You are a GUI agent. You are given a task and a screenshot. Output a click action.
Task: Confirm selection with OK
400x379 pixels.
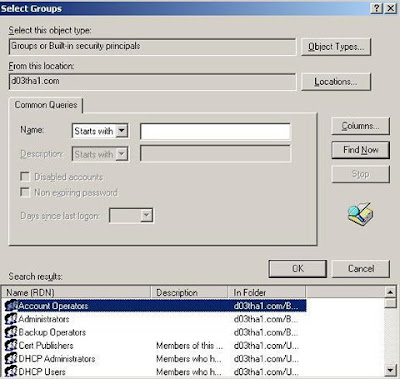[298, 269]
